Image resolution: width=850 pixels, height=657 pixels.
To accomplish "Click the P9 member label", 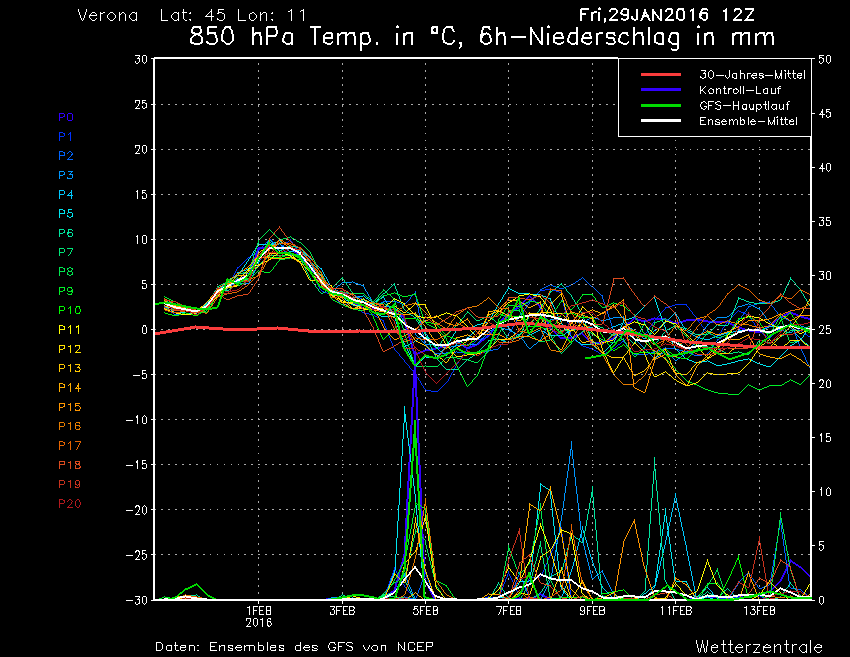I will pos(66,291).
